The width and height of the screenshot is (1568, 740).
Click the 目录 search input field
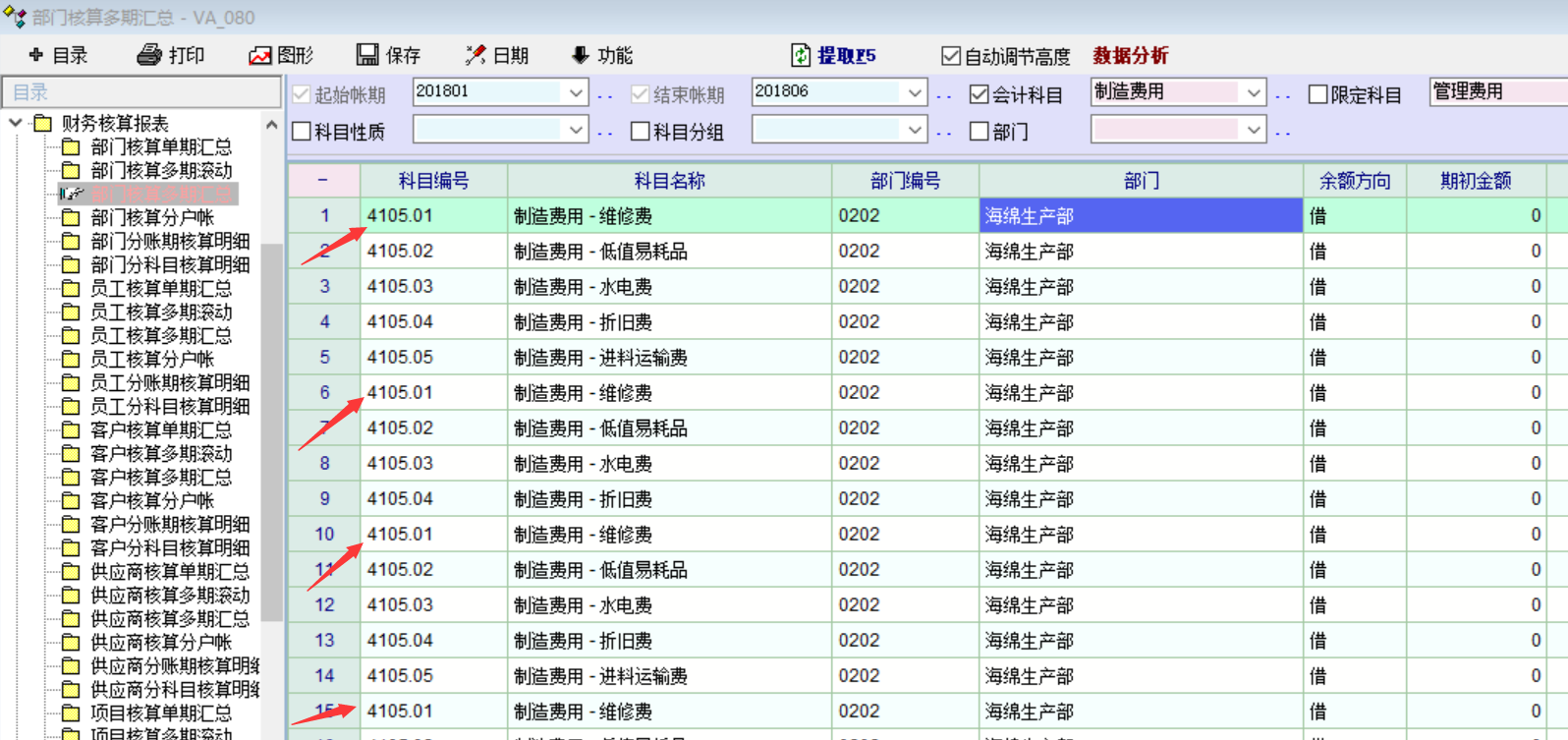(141, 91)
